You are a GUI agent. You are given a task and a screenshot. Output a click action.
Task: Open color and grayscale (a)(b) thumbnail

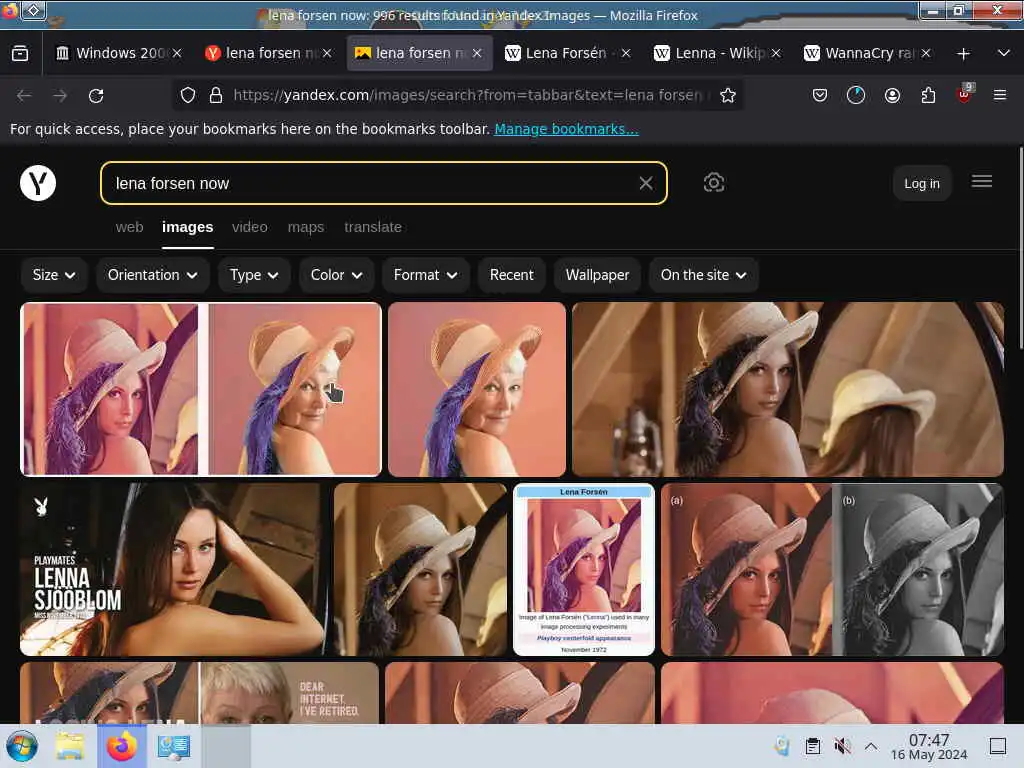832,569
